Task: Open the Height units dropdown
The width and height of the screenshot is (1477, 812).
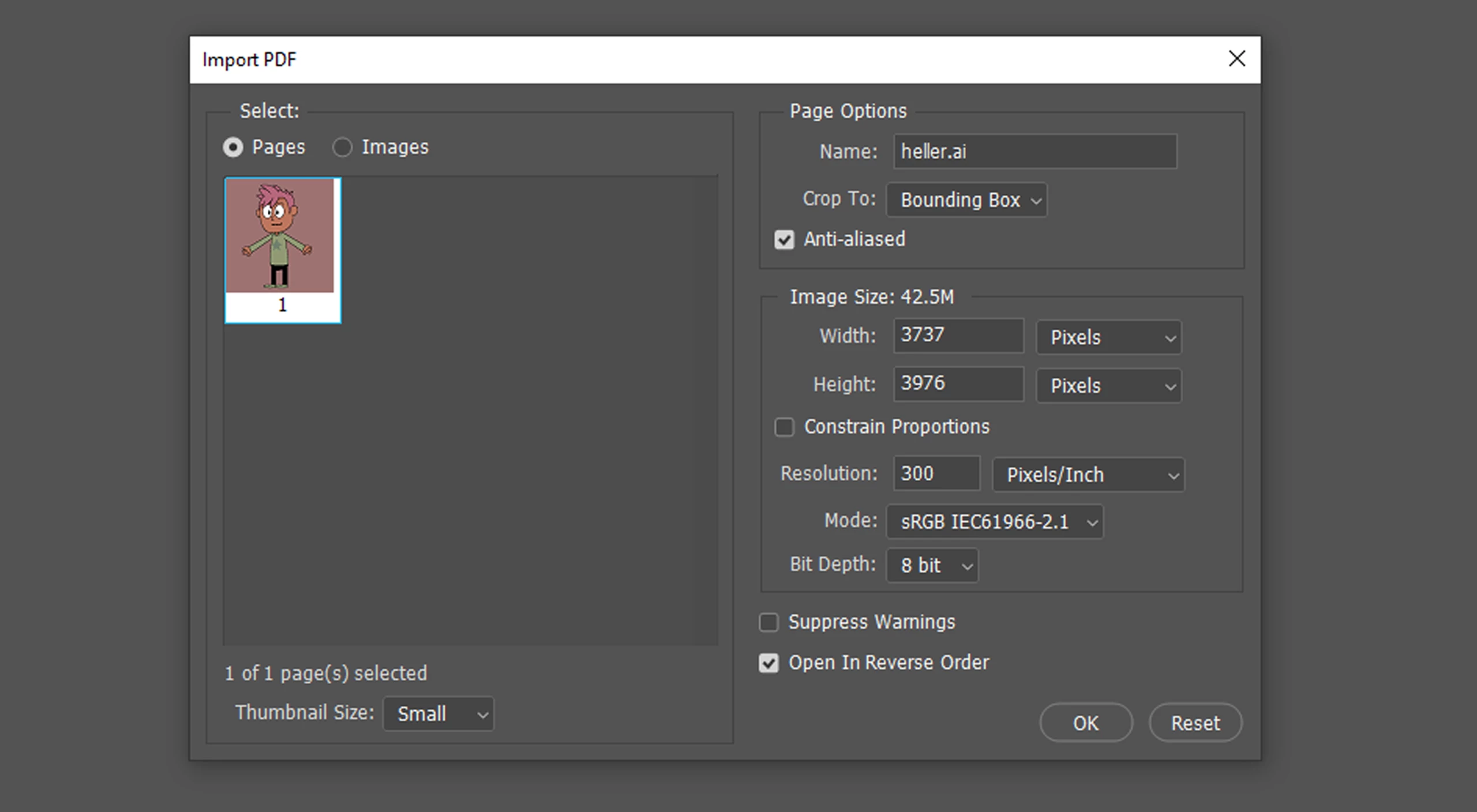Action: pyautogui.click(x=1108, y=386)
